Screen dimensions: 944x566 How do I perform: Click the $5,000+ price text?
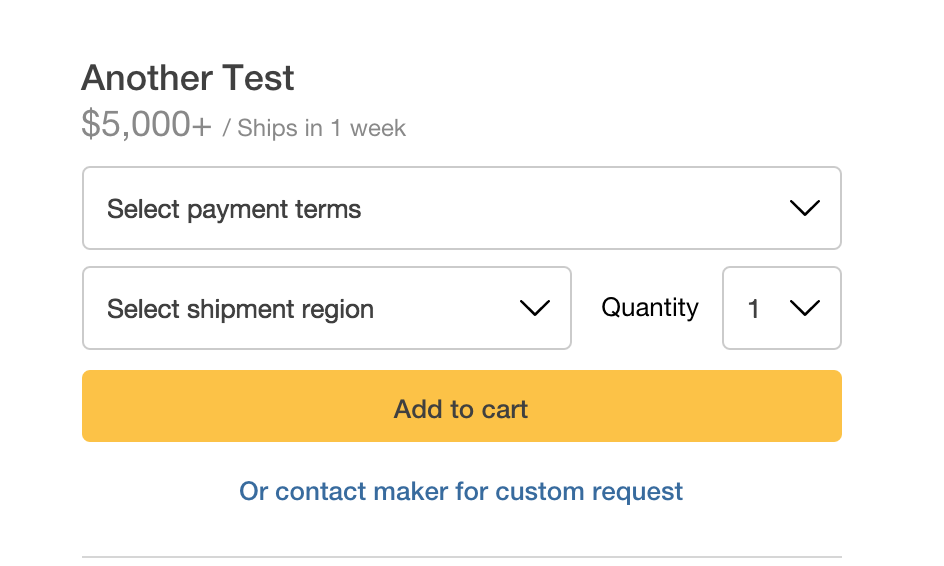pyautogui.click(x=147, y=123)
